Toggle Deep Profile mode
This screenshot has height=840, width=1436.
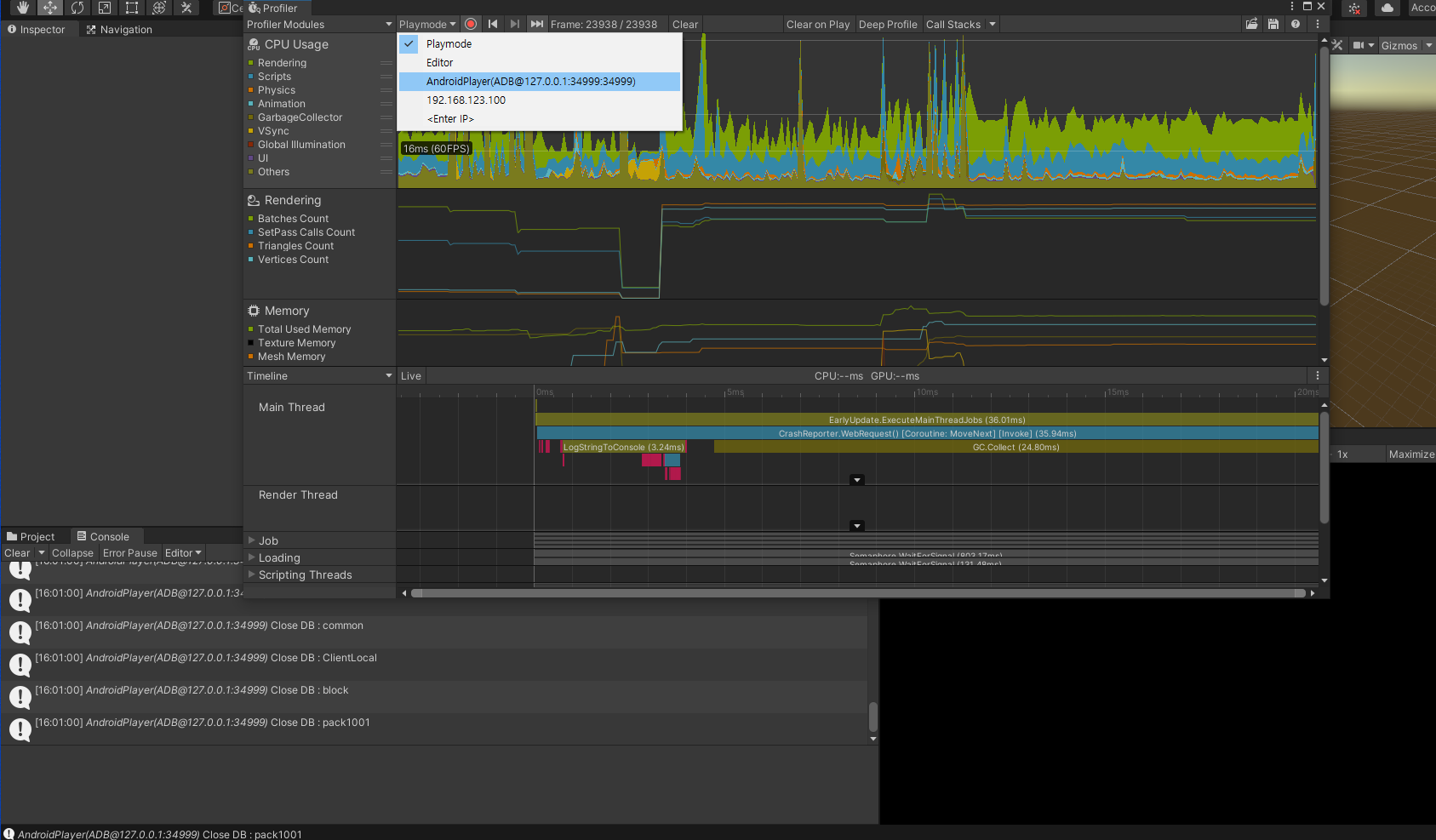888,25
